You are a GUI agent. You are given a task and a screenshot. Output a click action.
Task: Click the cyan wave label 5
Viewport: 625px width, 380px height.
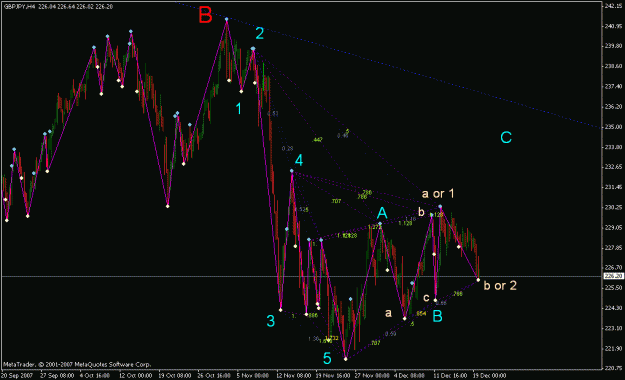pos(327,358)
